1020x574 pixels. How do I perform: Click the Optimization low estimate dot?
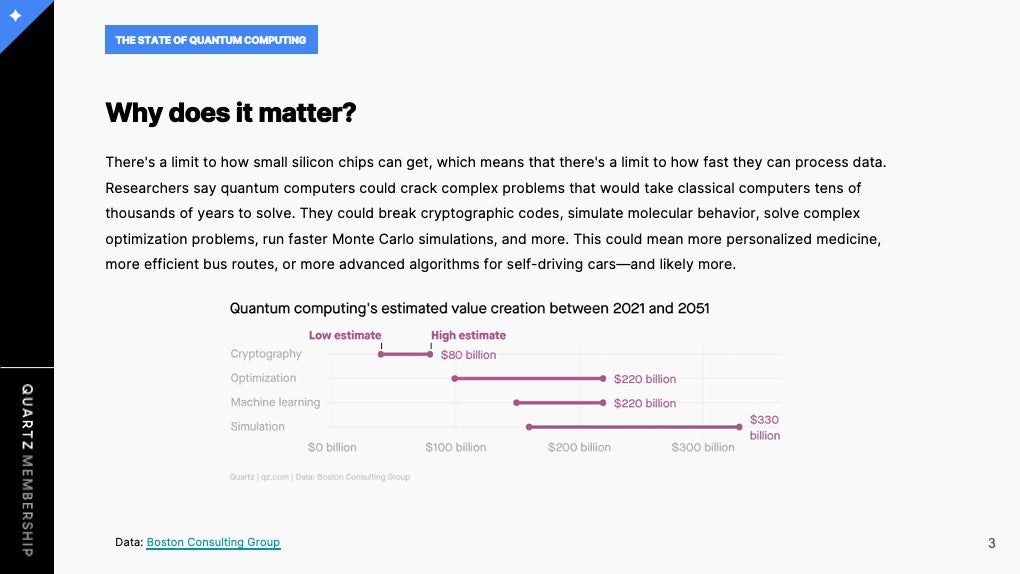pos(455,379)
